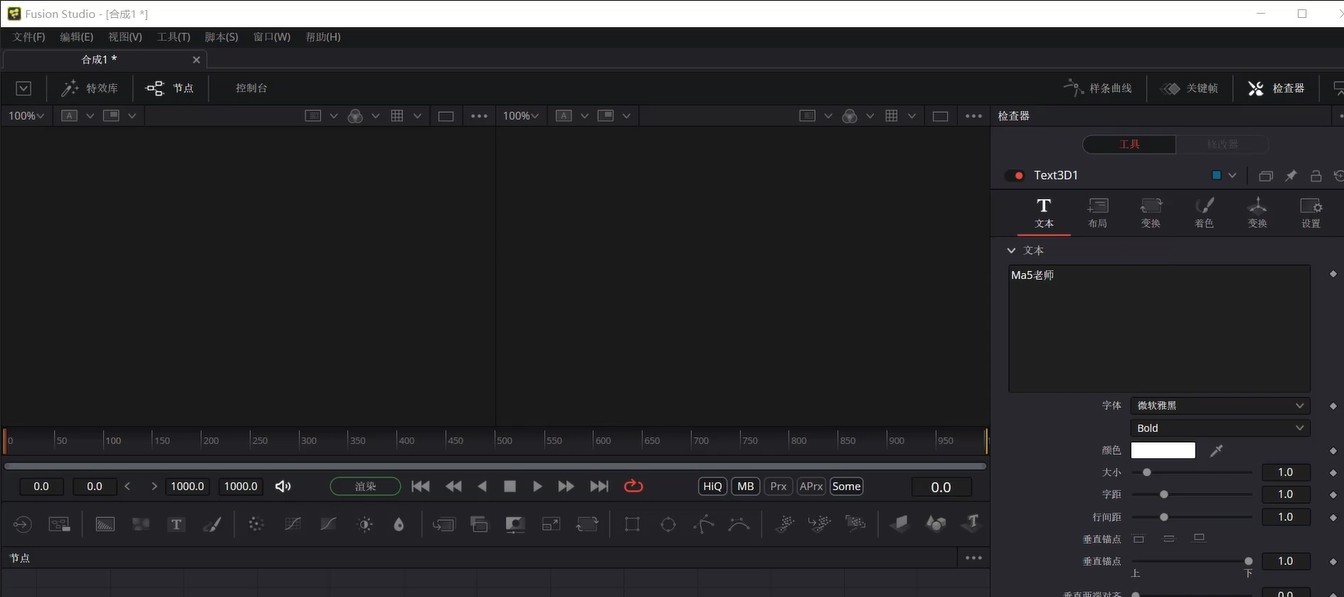Click the Loader arrow-in-circle icon in the toolbar
Image resolution: width=1344 pixels, height=597 pixels.
tap(22, 524)
